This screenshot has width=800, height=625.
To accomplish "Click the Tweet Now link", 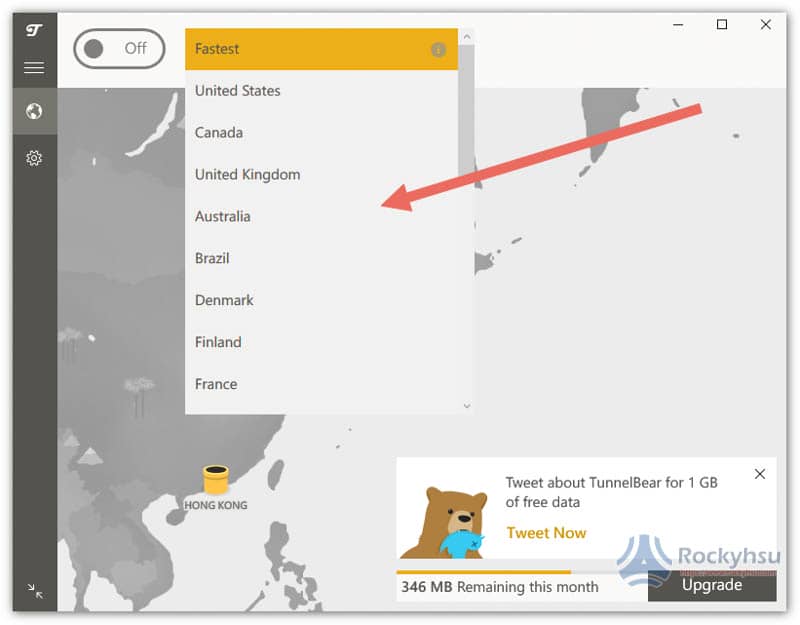I will tap(546, 533).
